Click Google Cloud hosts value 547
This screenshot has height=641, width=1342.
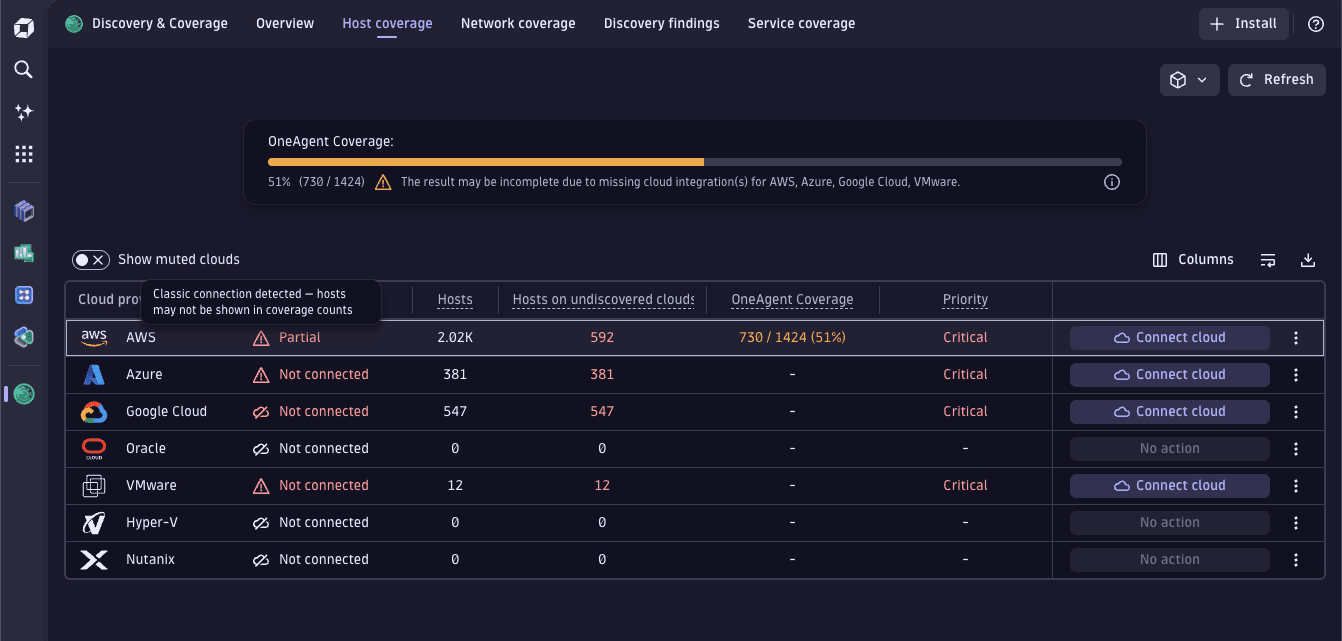pyautogui.click(x=455, y=412)
